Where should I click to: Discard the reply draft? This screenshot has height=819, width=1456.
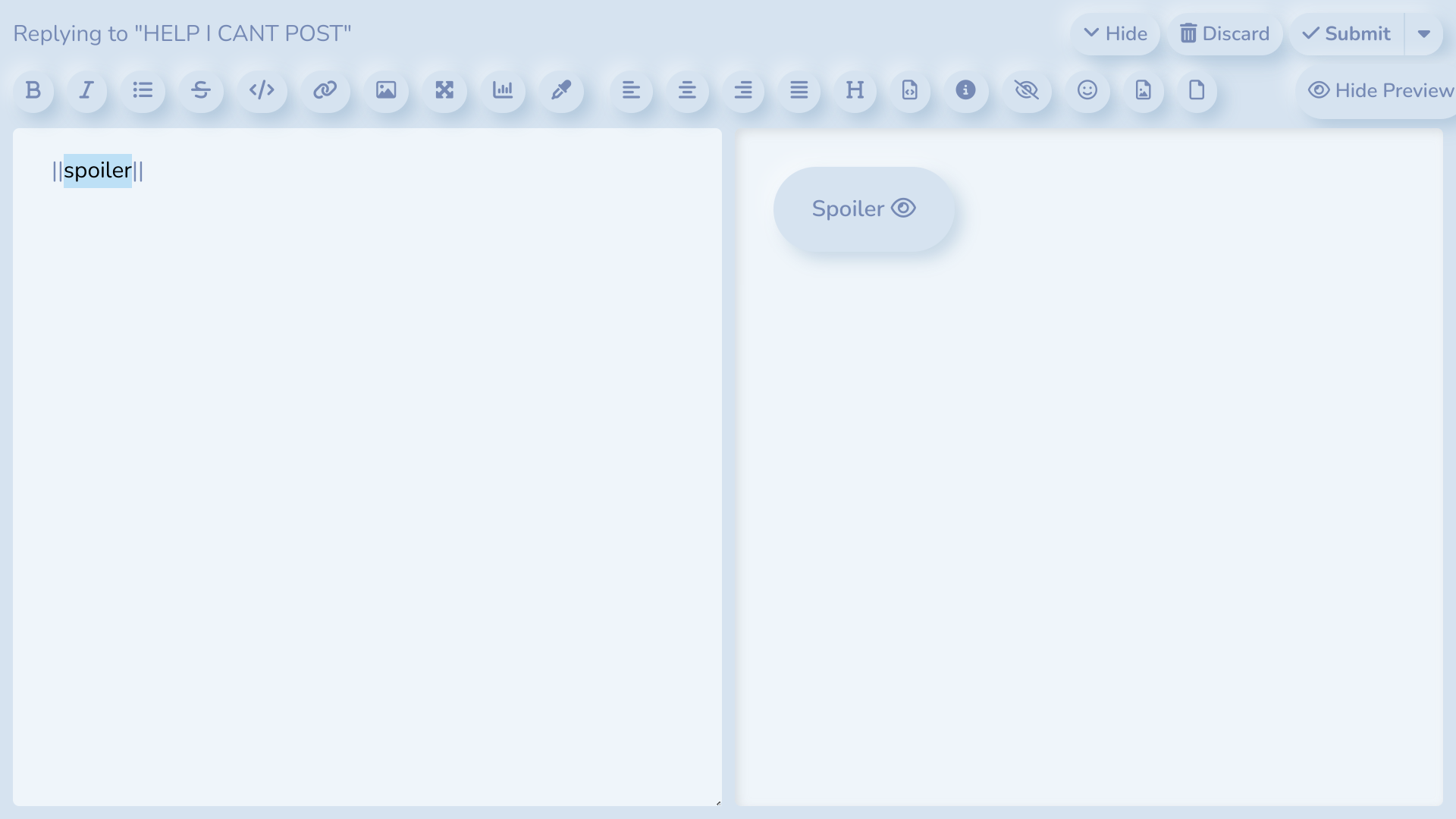point(1225,34)
